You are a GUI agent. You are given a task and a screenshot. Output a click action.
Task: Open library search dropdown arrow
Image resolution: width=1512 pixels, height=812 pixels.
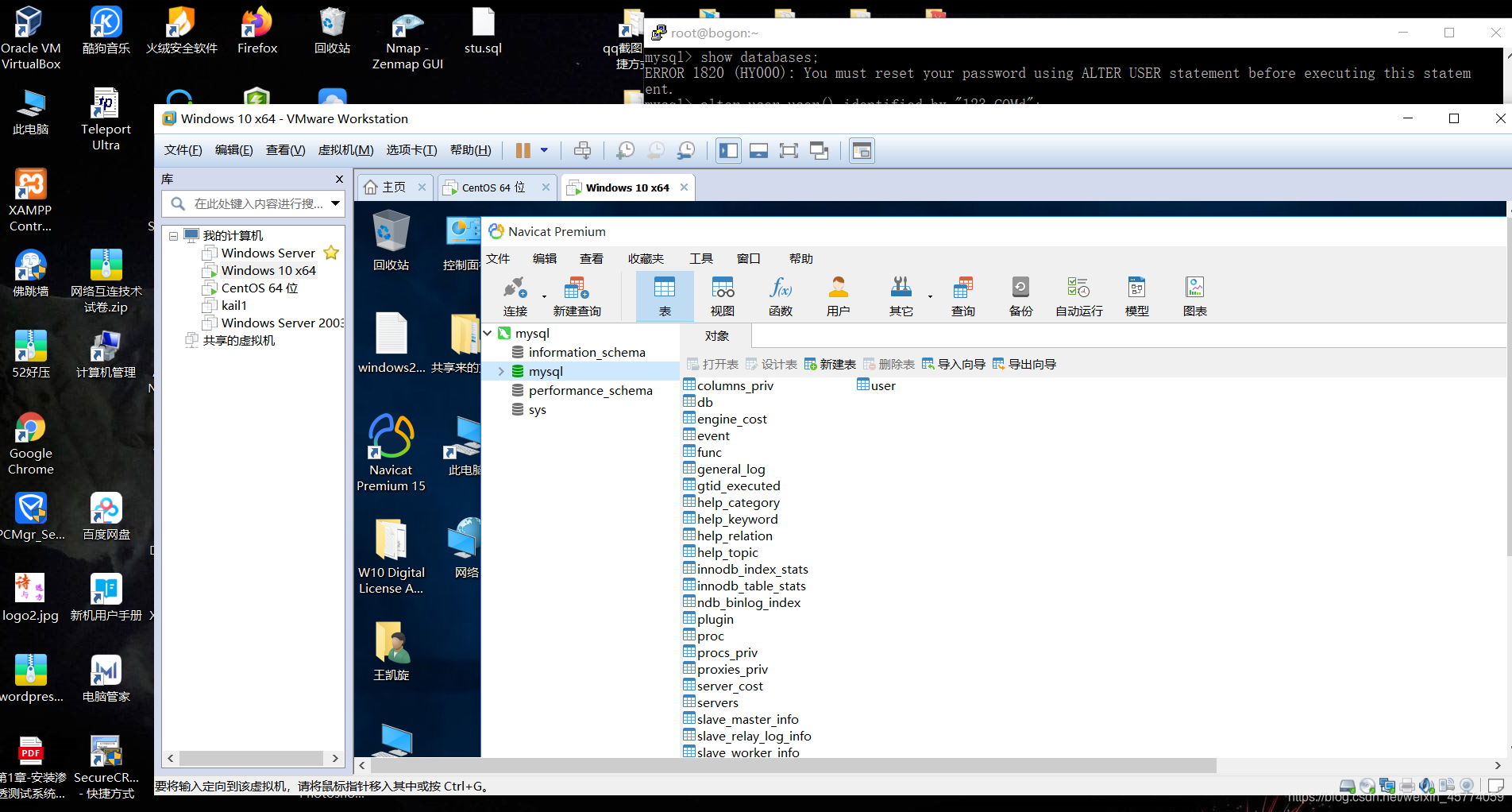point(336,203)
